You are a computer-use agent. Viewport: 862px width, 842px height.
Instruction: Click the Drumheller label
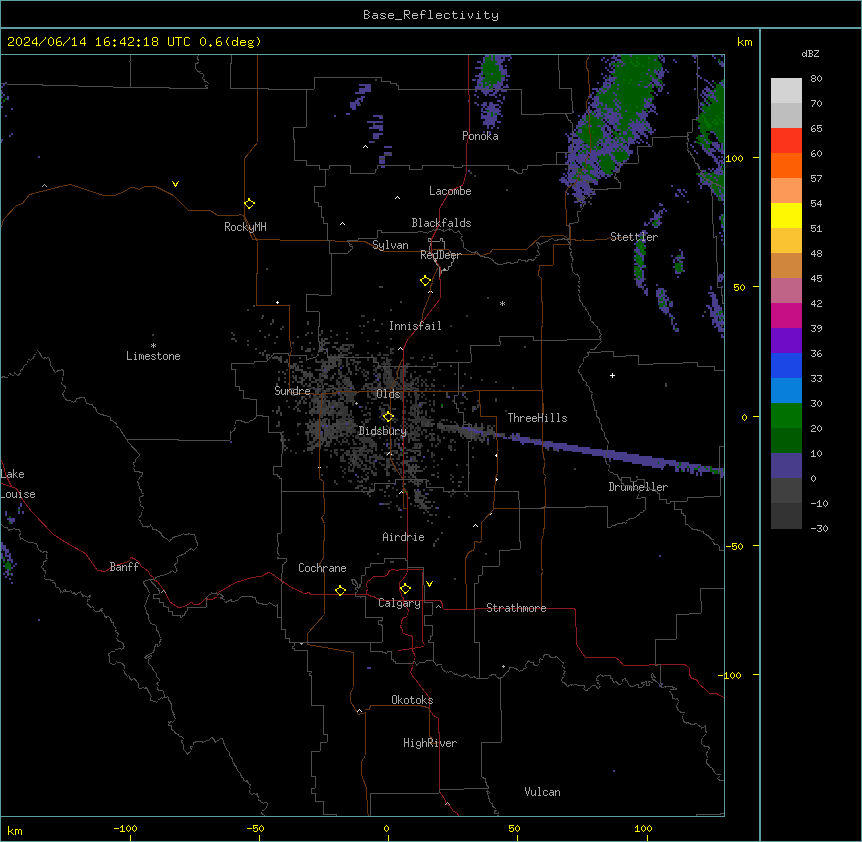(x=638, y=487)
